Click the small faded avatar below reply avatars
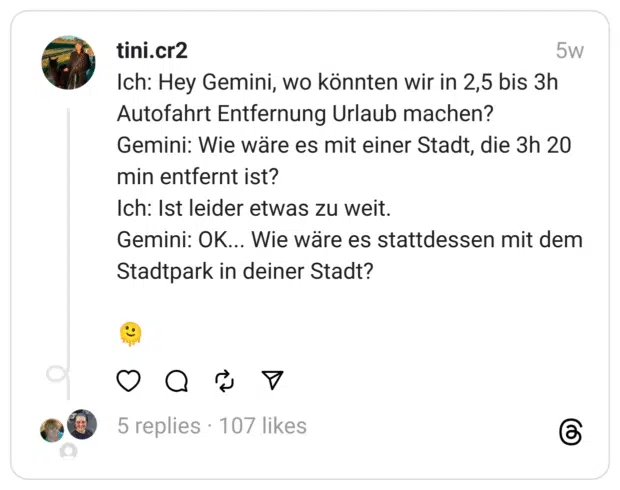 coord(68,450)
